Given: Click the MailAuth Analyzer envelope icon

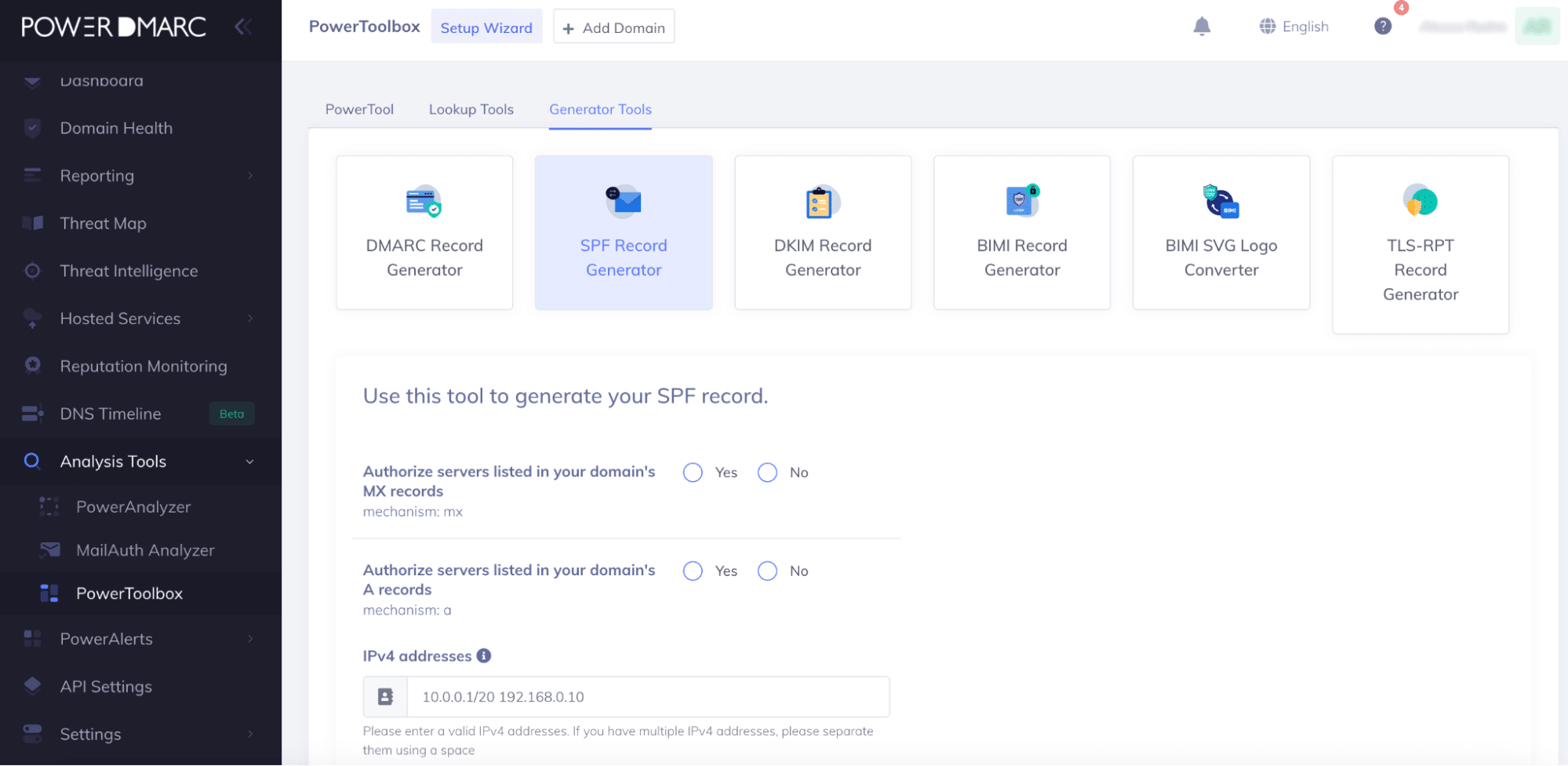Looking at the screenshot, I should 49,550.
